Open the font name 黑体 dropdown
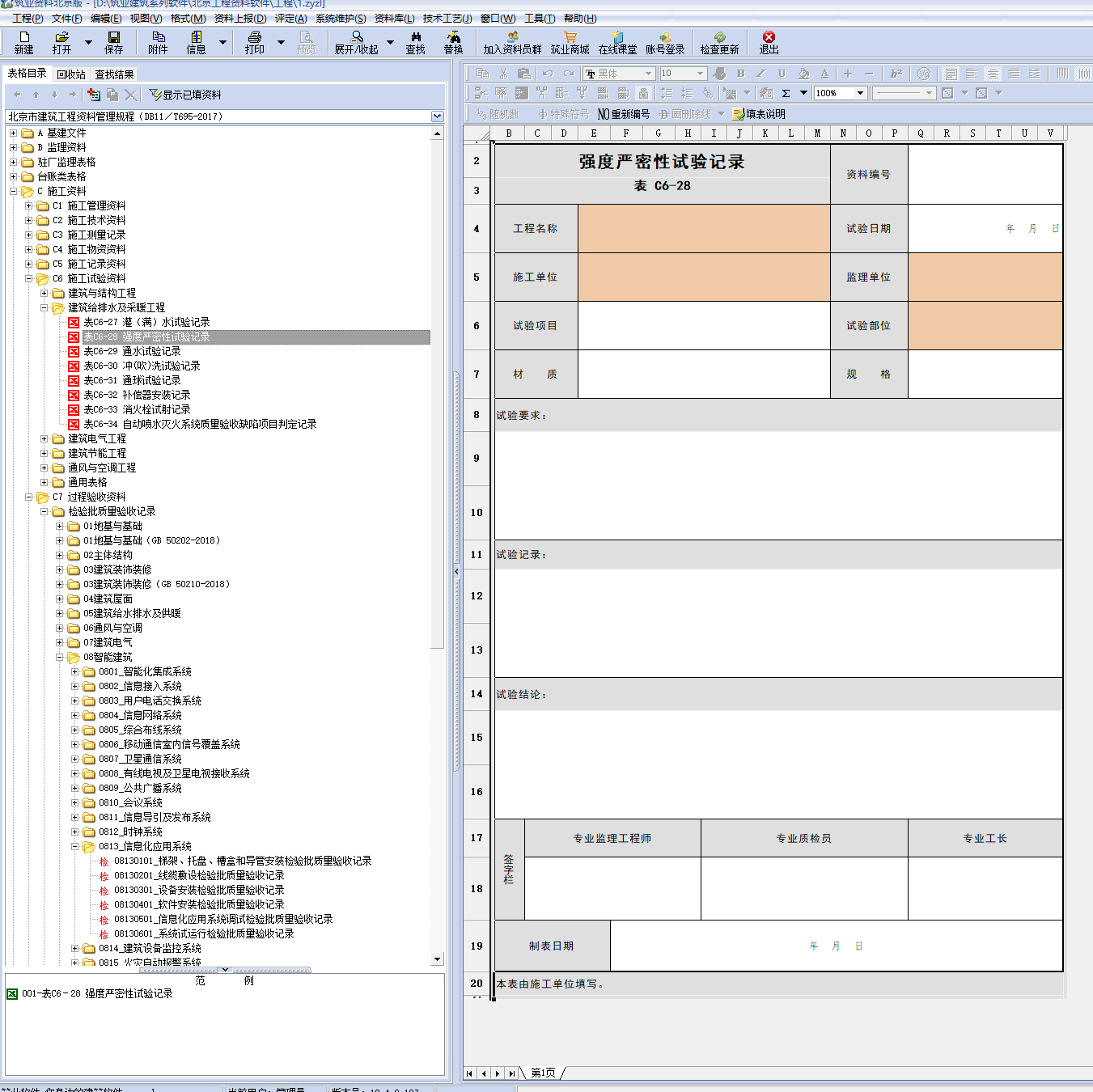This screenshot has height=1092, width=1093. coord(648,74)
